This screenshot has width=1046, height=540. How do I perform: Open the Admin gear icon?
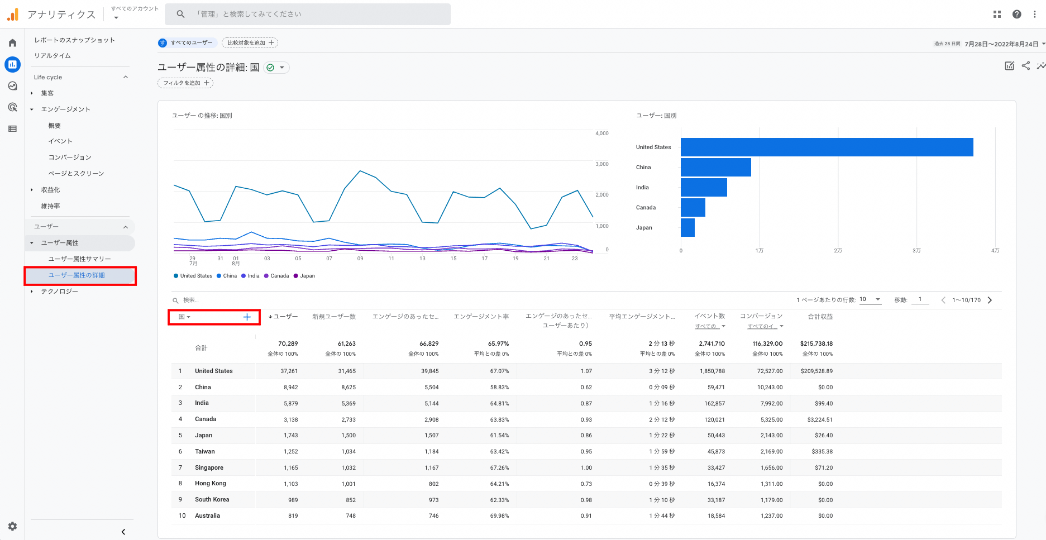coord(12,527)
